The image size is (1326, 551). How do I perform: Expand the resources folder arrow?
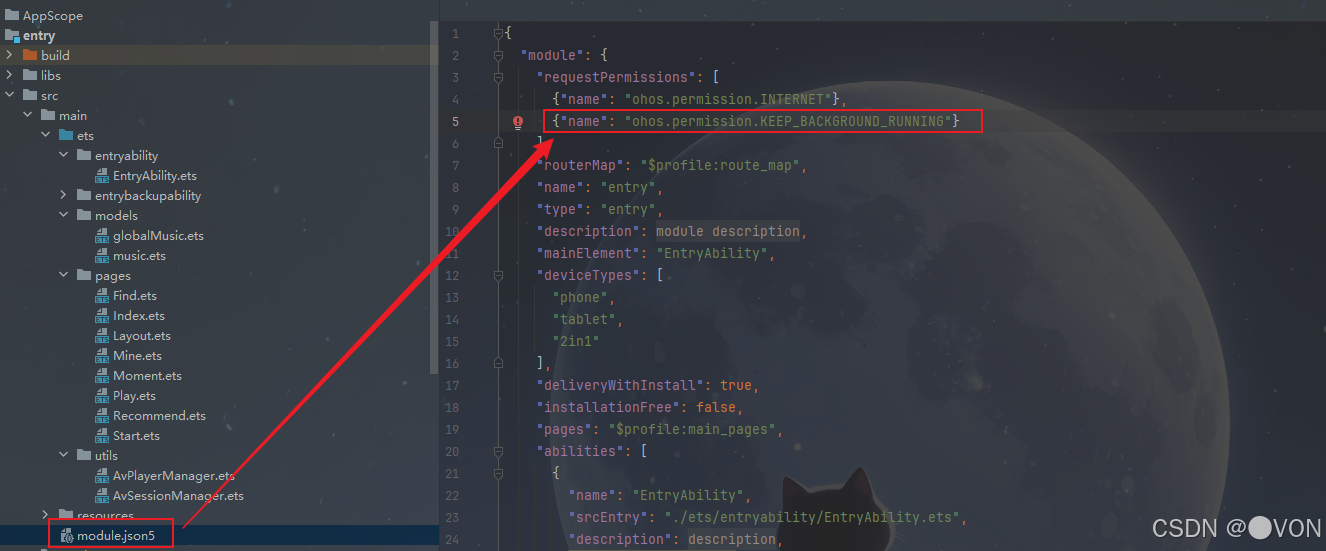point(45,515)
